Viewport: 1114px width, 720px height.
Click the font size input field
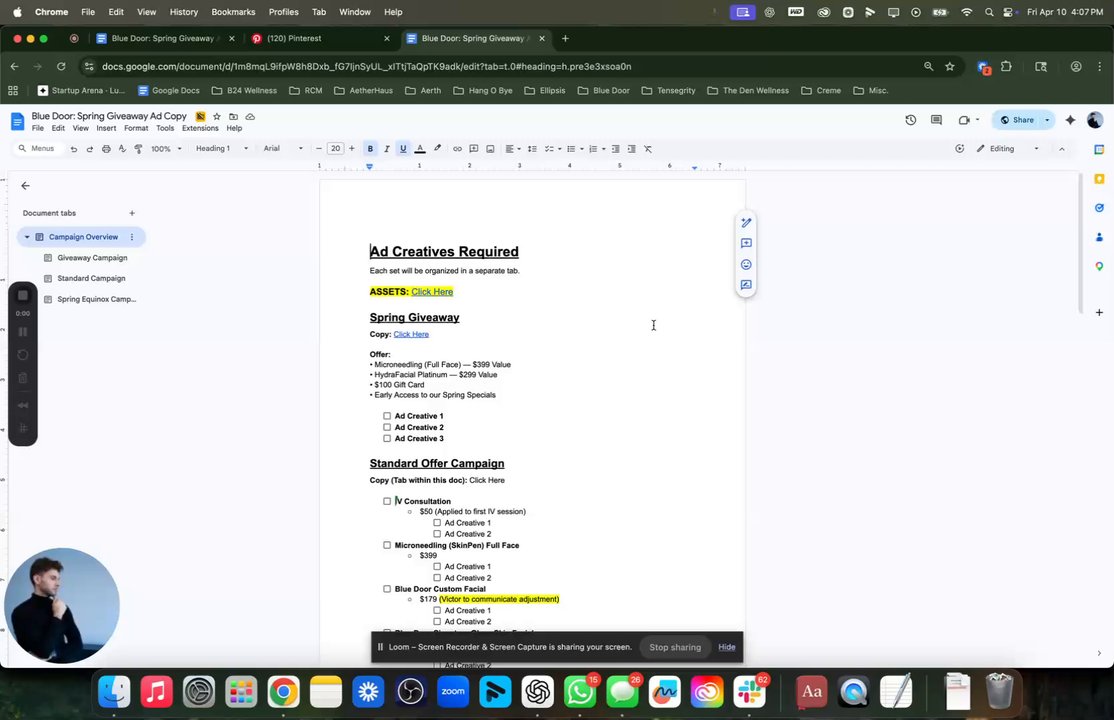(335, 149)
